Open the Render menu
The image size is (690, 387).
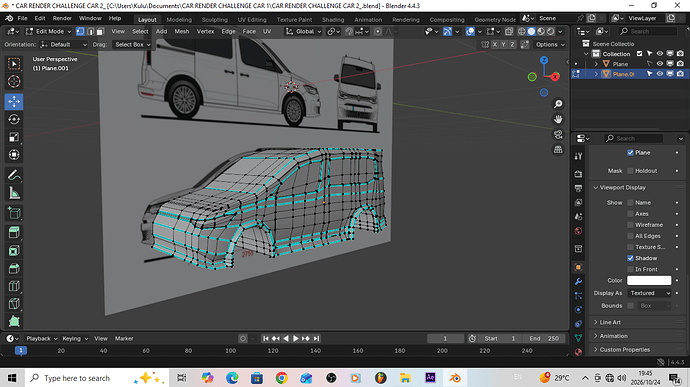[x=62, y=18]
